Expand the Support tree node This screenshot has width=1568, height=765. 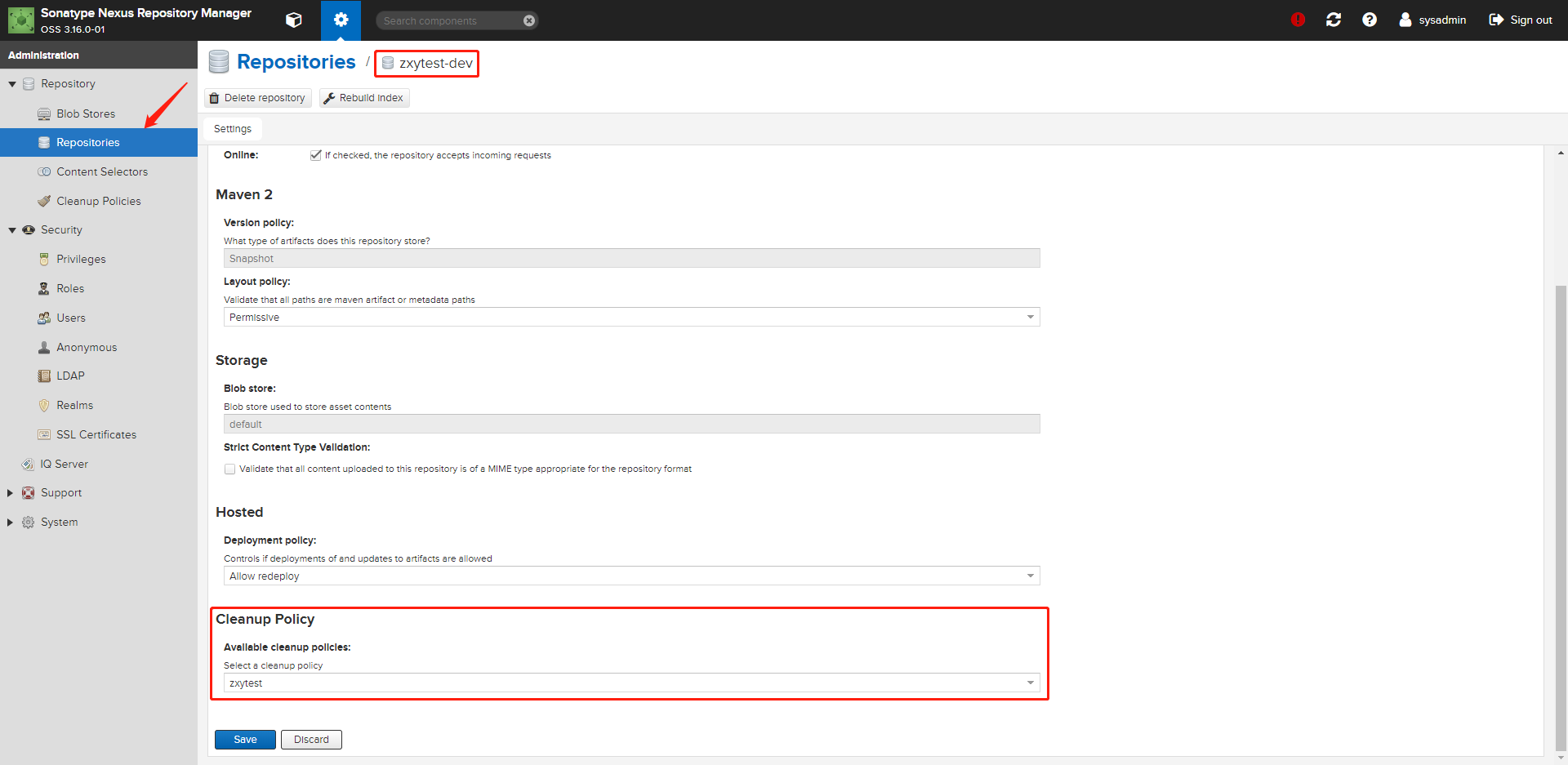coord(11,493)
